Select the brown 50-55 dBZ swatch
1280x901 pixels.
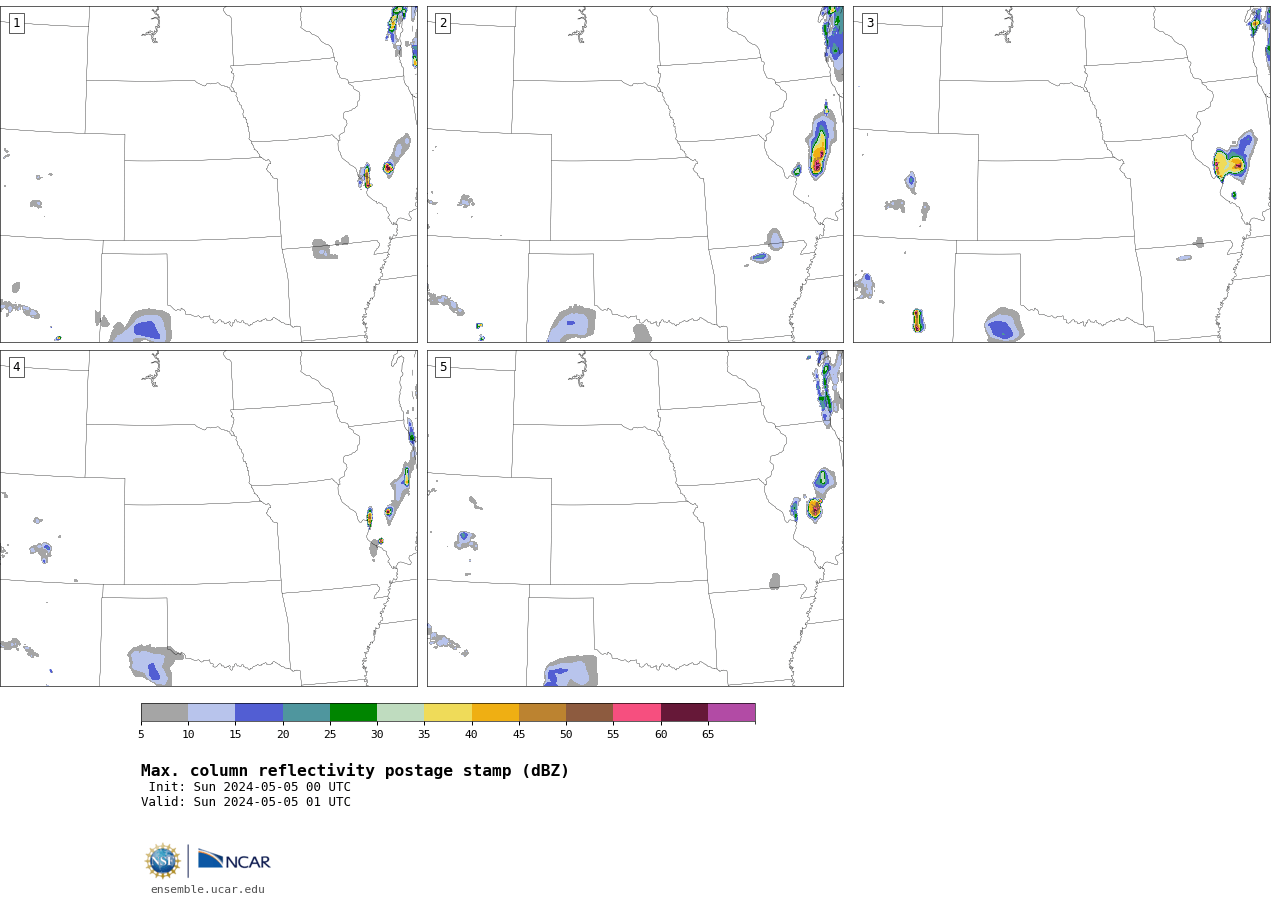pos(590,713)
